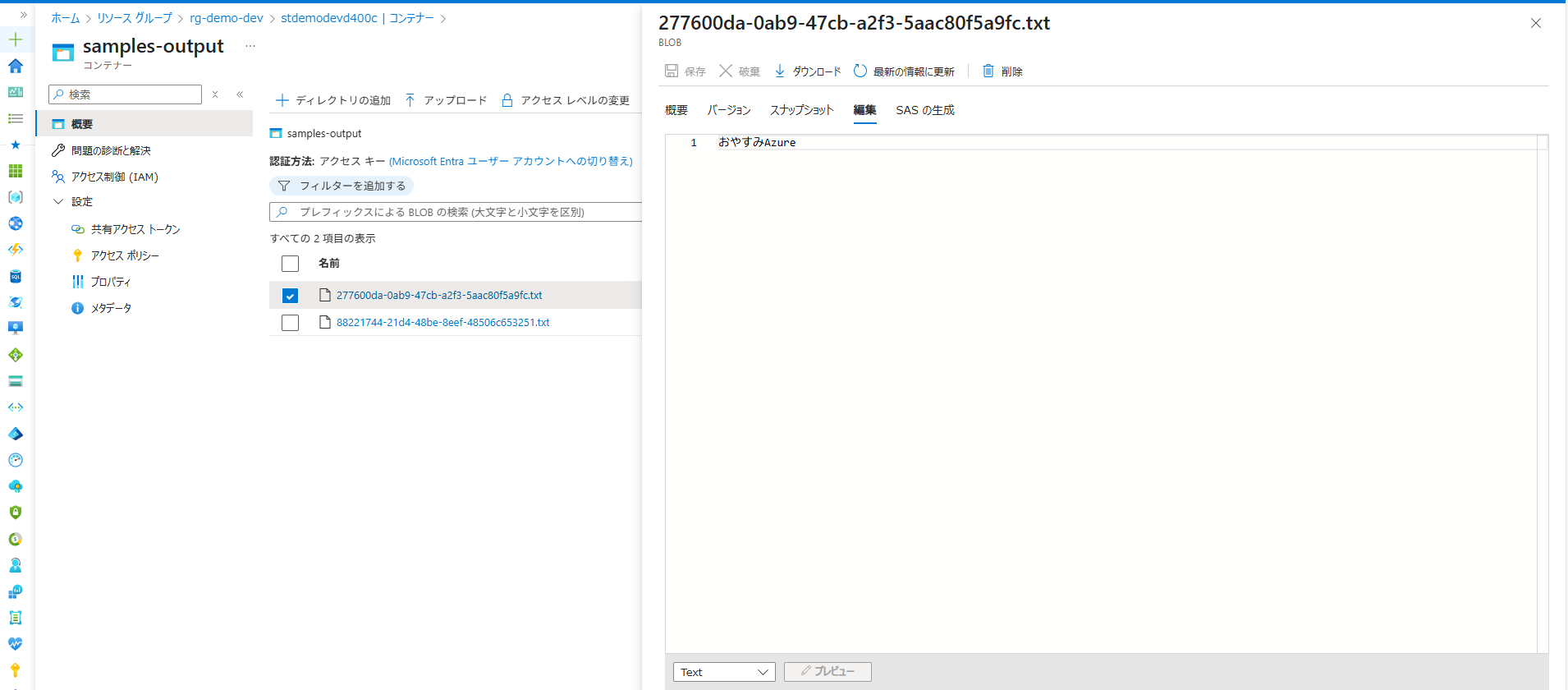
Task: Click the download arrow icon
Action: pyautogui.click(x=780, y=71)
